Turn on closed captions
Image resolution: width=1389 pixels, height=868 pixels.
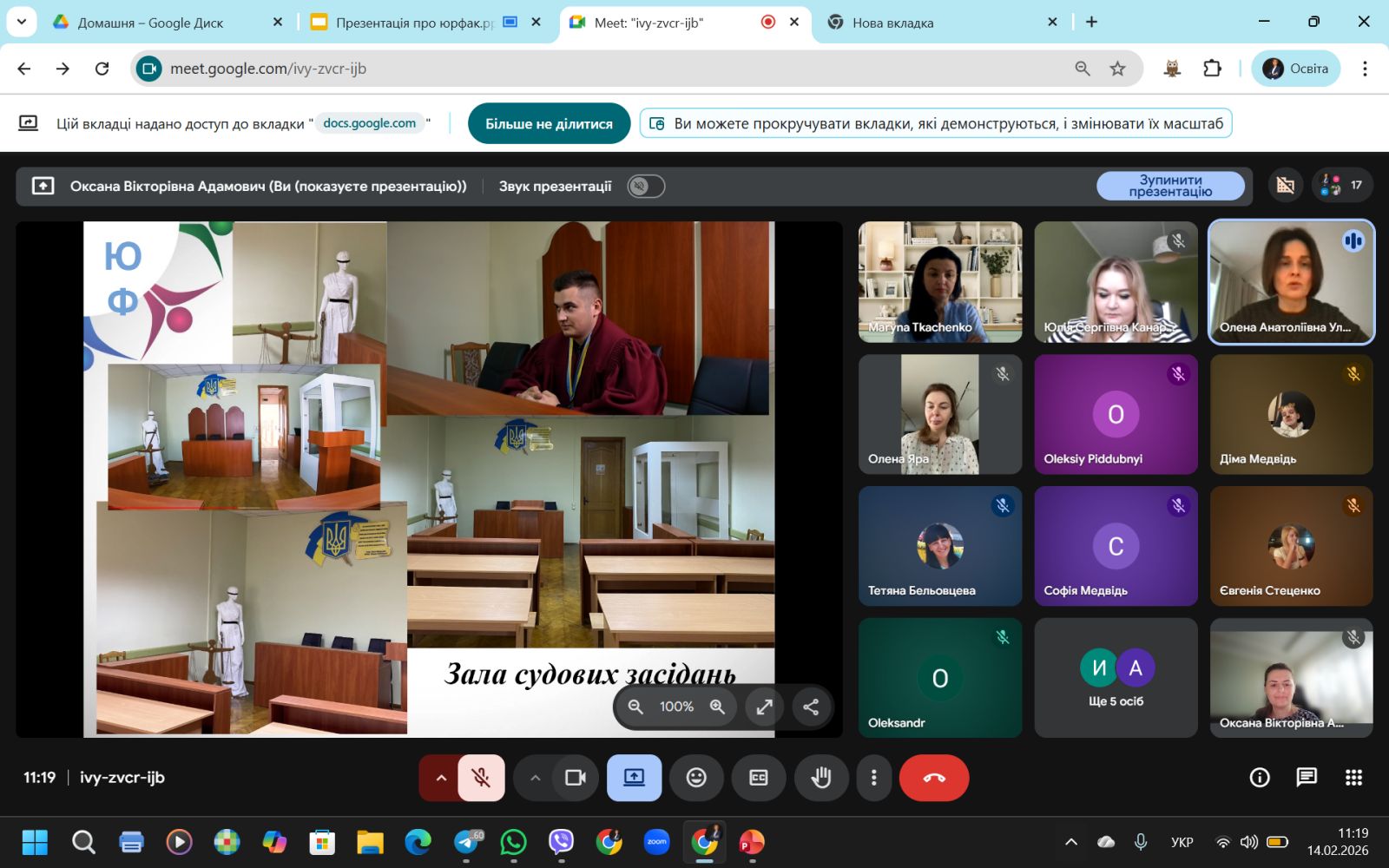[758, 778]
